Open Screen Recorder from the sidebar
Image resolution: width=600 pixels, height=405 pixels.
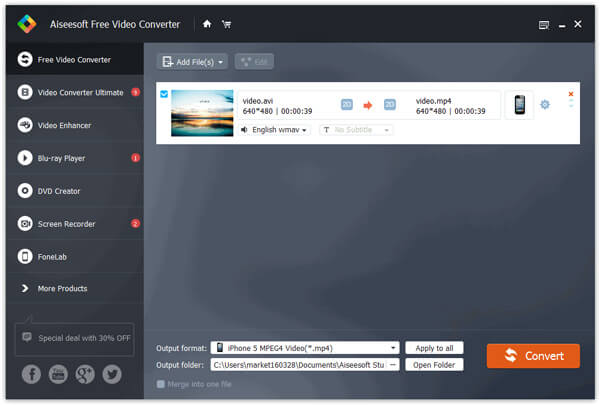point(72,223)
